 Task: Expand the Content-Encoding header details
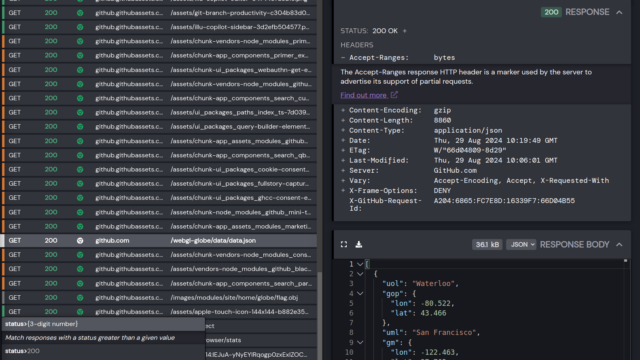pyautogui.click(x=343, y=110)
